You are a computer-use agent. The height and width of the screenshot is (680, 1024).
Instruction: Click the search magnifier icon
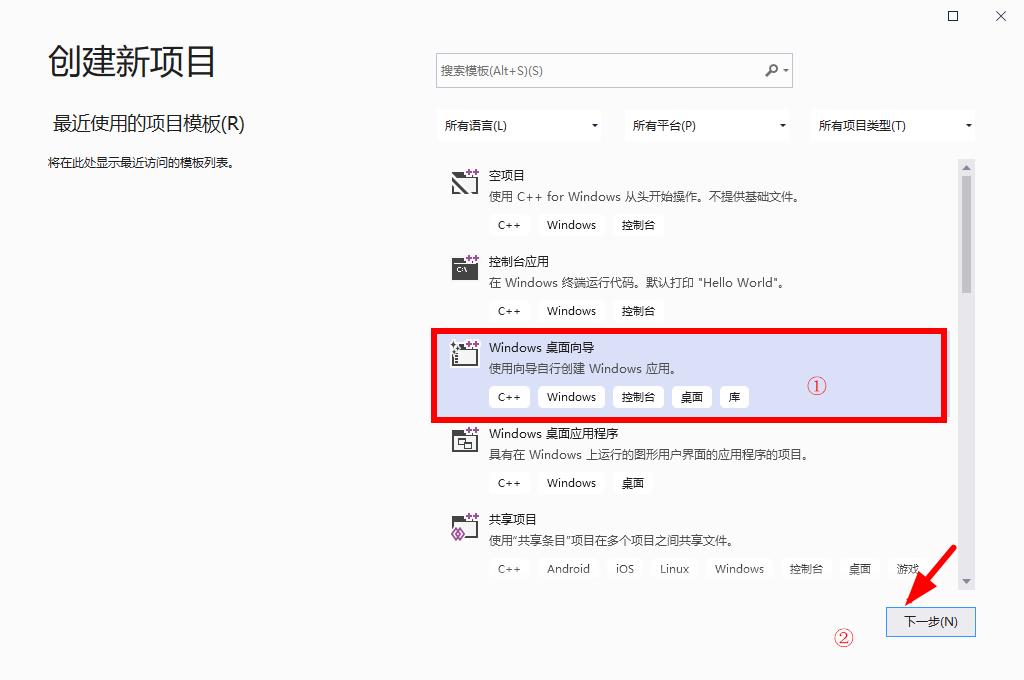point(771,71)
